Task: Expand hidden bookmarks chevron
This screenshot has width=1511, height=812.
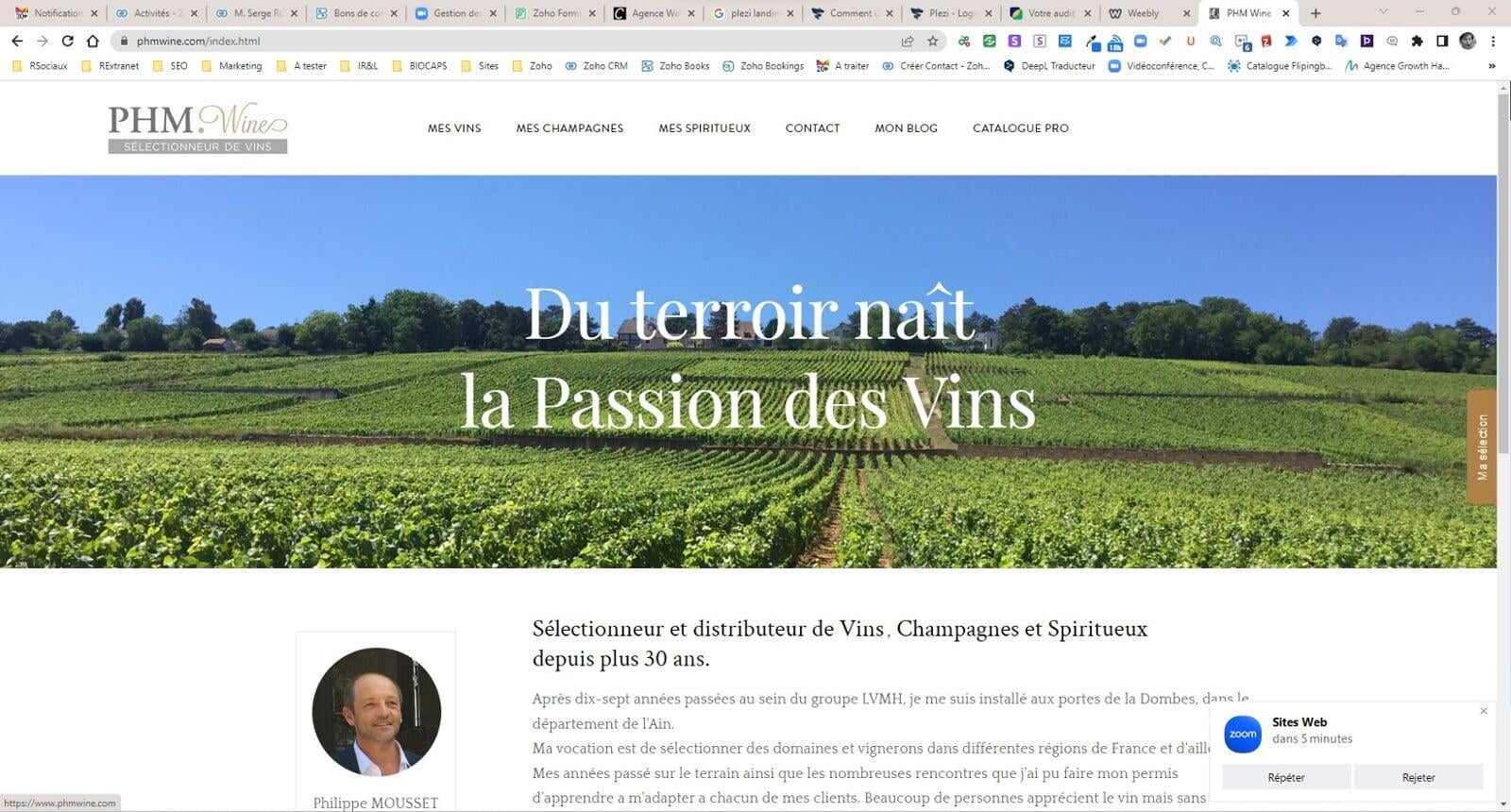Action: [1492, 66]
